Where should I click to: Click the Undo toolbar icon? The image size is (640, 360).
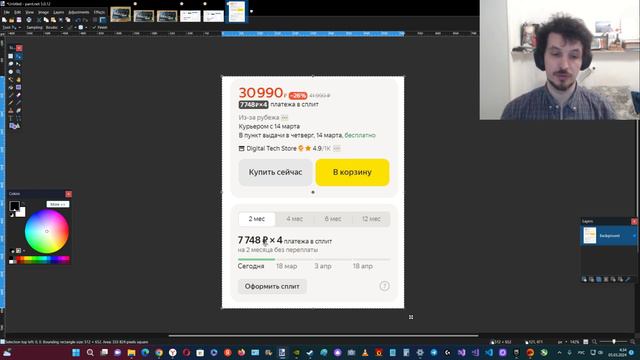pos(78,20)
